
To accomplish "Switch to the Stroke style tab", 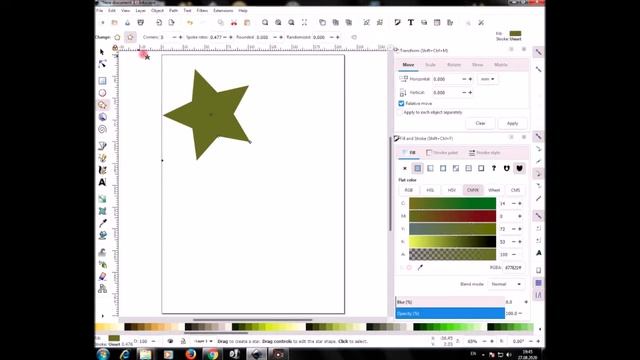I will (x=484, y=153).
